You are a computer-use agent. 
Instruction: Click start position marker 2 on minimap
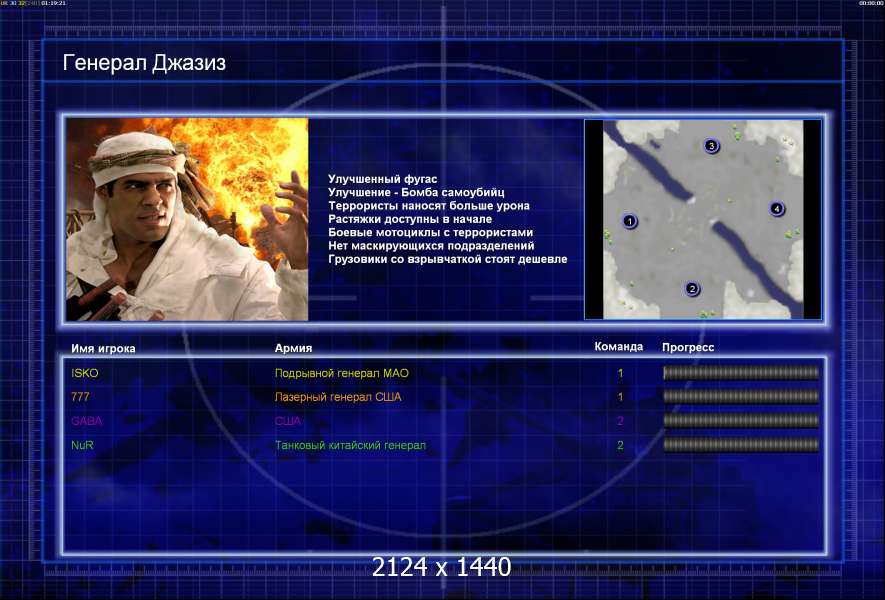693,289
